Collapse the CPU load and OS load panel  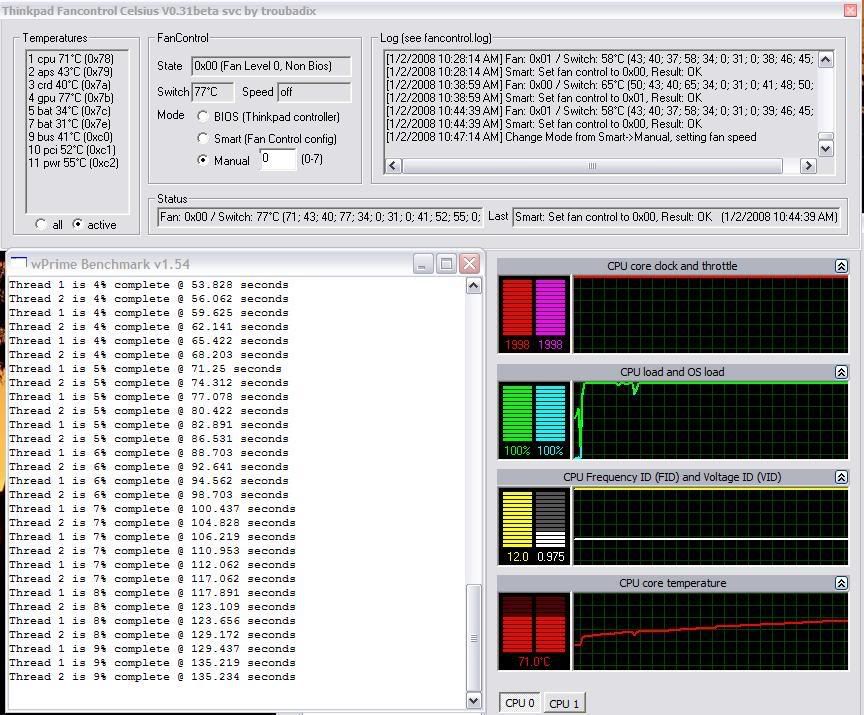(x=842, y=372)
